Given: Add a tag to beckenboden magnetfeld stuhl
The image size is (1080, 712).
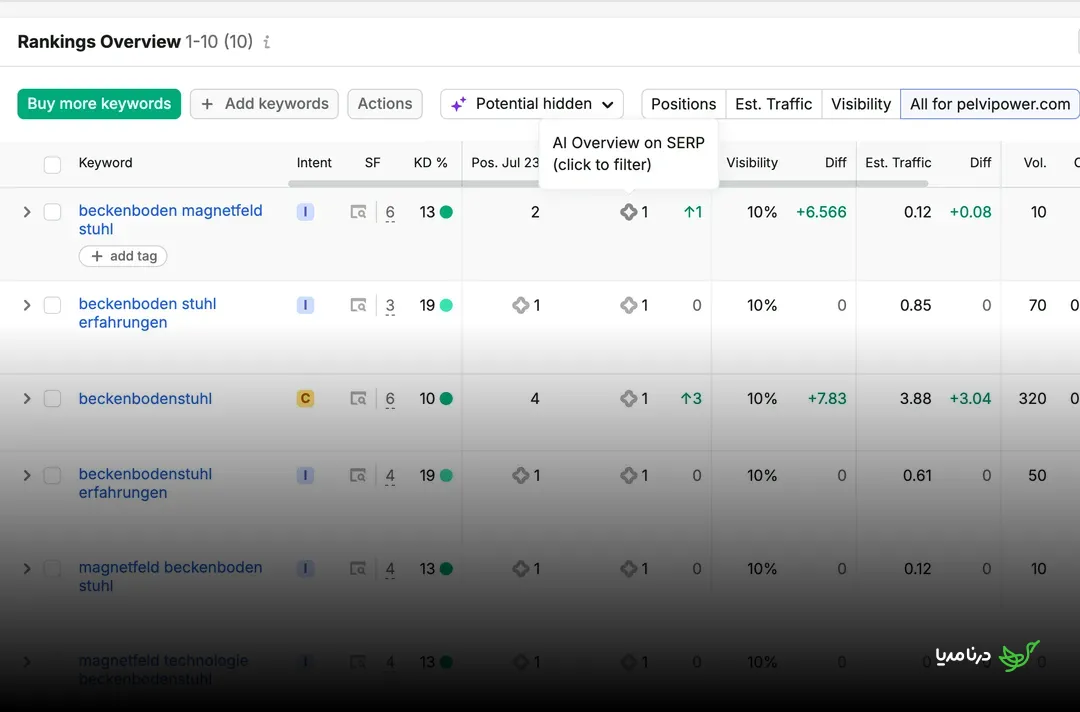Looking at the screenshot, I should click(123, 256).
